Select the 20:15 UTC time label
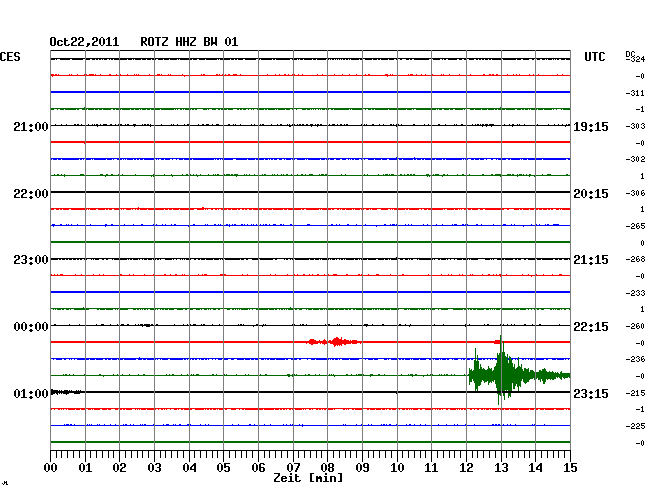Screen dimensions: 650x494 pos(591,193)
